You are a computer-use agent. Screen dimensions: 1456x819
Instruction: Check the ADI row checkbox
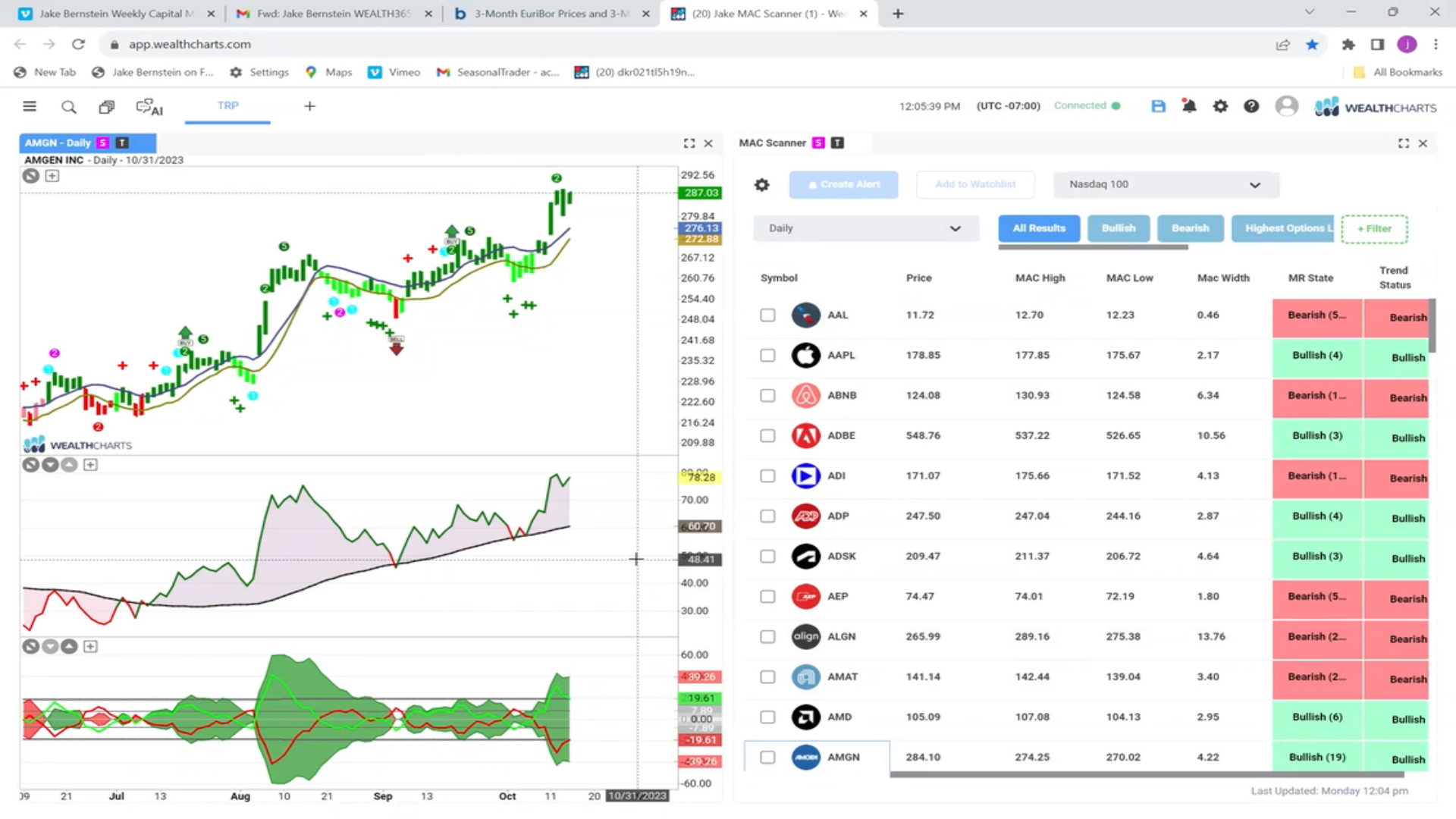click(767, 475)
